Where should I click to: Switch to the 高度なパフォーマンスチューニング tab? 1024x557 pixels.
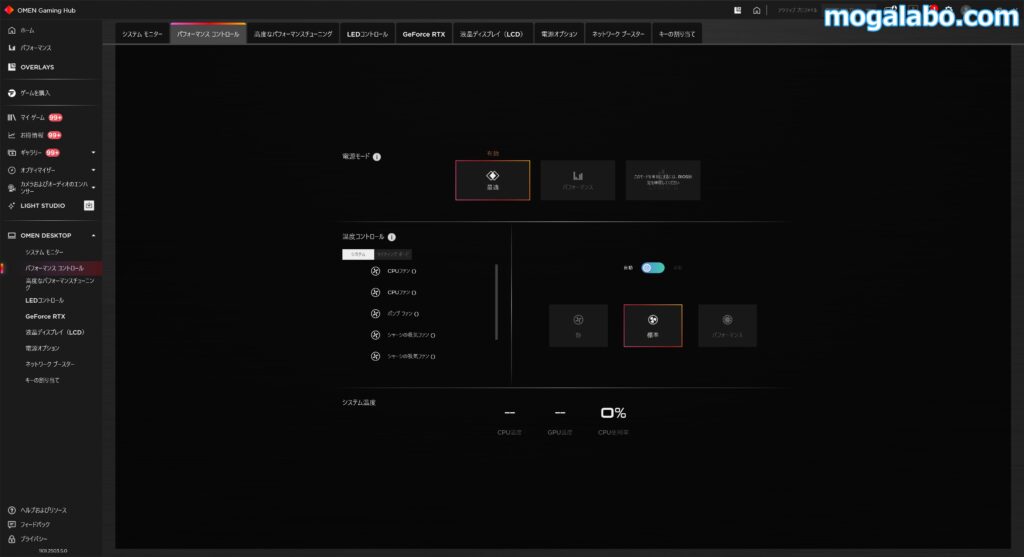293,34
